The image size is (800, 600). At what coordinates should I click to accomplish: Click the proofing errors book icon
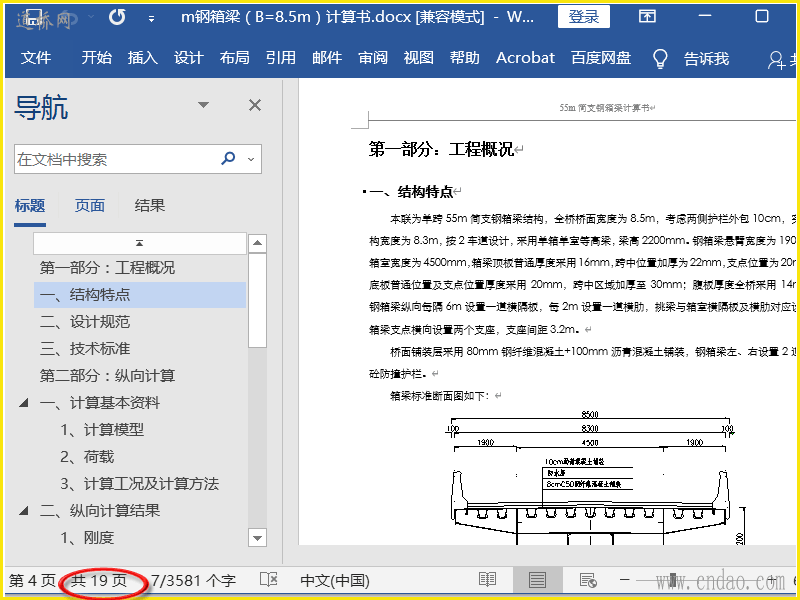tap(268, 579)
